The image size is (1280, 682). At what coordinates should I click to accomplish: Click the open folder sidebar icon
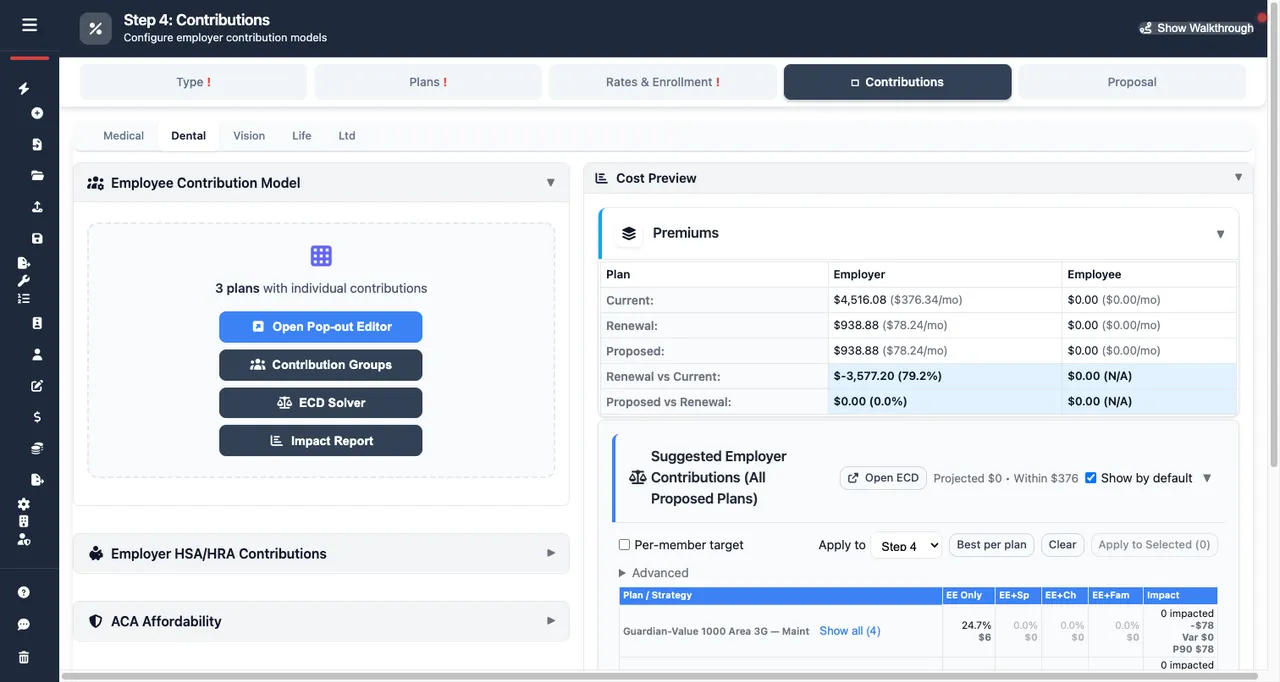[37, 175]
